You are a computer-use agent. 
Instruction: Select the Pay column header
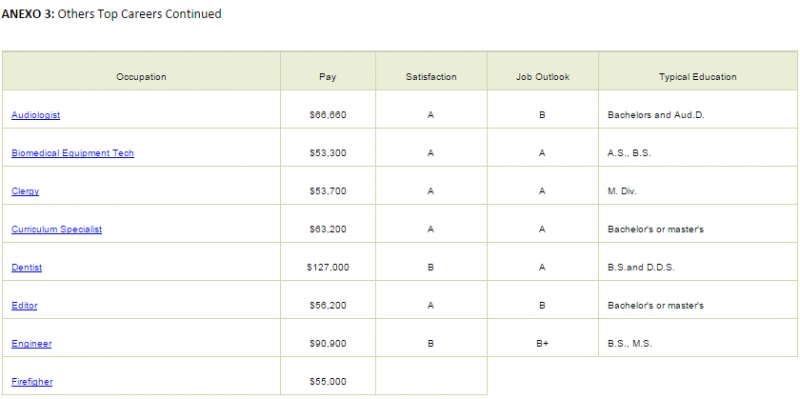pyautogui.click(x=328, y=71)
